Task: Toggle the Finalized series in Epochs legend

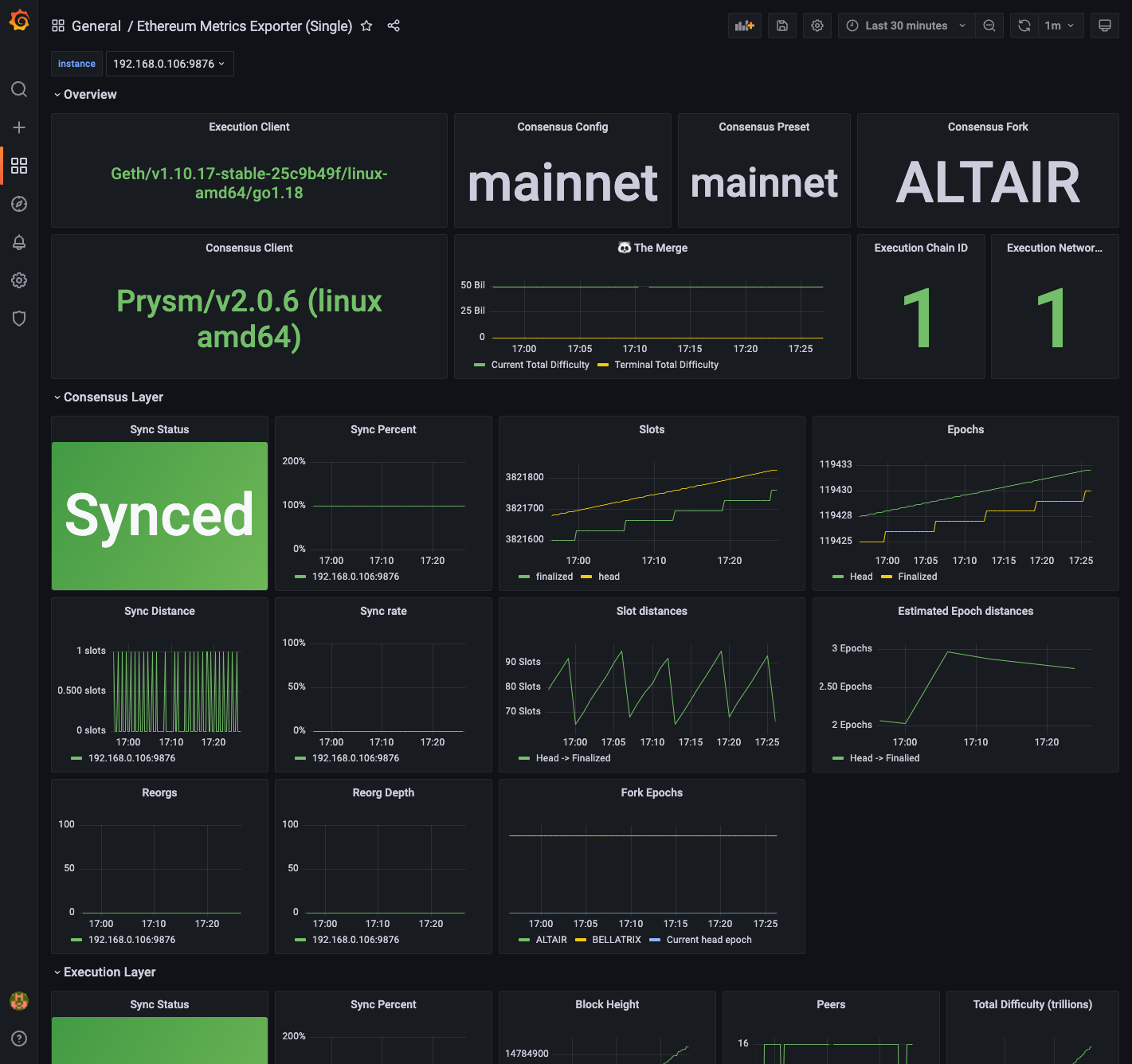Action: click(x=918, y=577)
